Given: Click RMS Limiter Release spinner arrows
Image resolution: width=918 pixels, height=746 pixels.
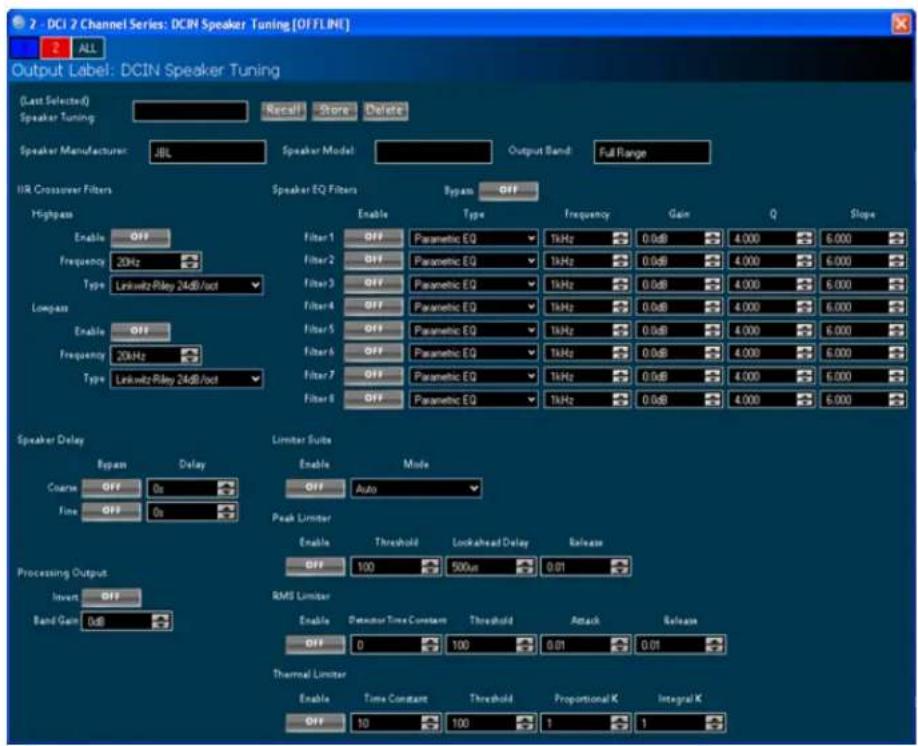Looking at the screenshot, I should 714,645.
